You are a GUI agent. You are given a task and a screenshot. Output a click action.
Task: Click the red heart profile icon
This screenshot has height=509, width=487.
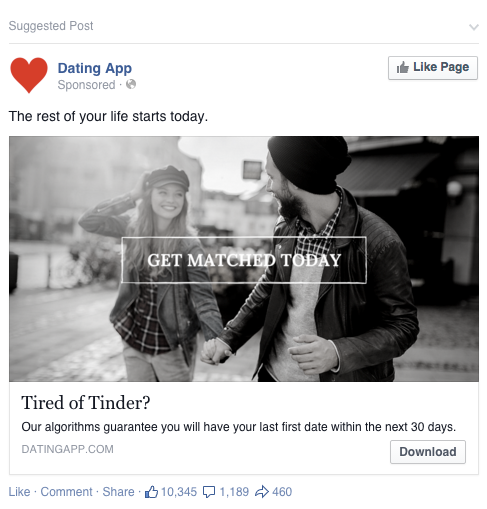point(29,75)
